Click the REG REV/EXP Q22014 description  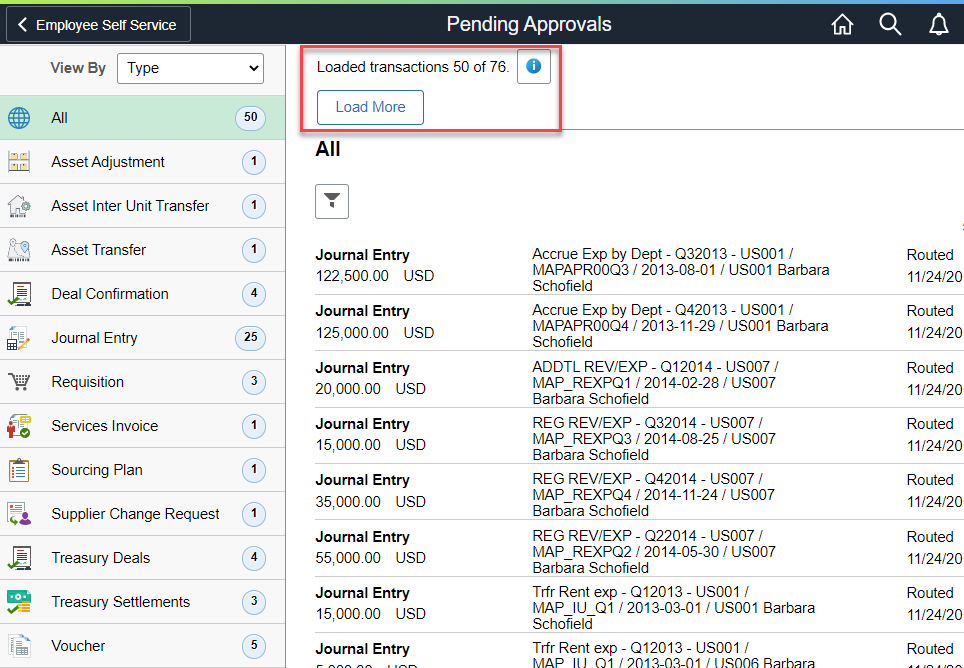pos(654,552)
